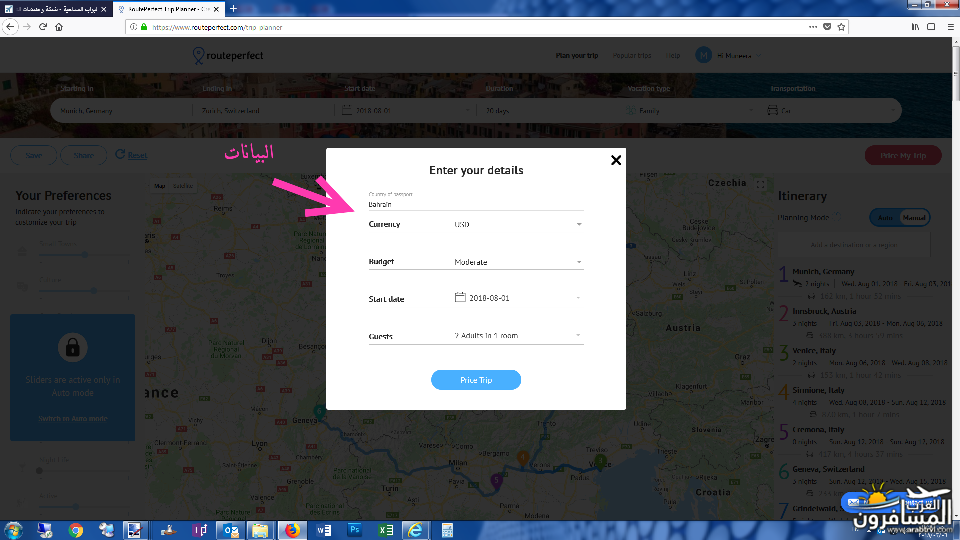This screenshot has height=540, width=960.
Task: Click the calendar icon beside 2018-08-01
Action: click(x=460, y=298)
